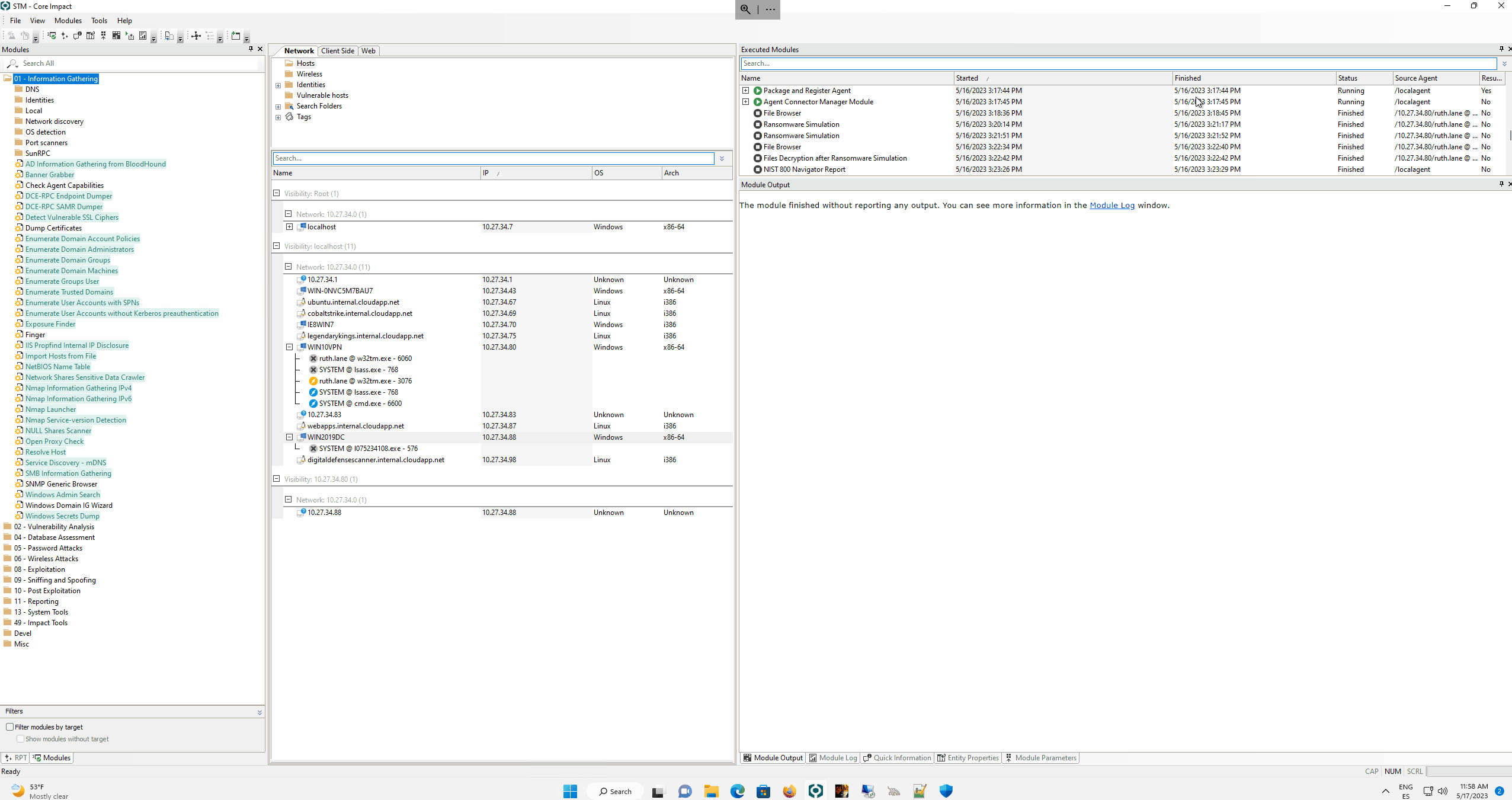Click the report chart toolbar icon
The width and height of the screenshot is (1512, 800).
coord(143,36)
